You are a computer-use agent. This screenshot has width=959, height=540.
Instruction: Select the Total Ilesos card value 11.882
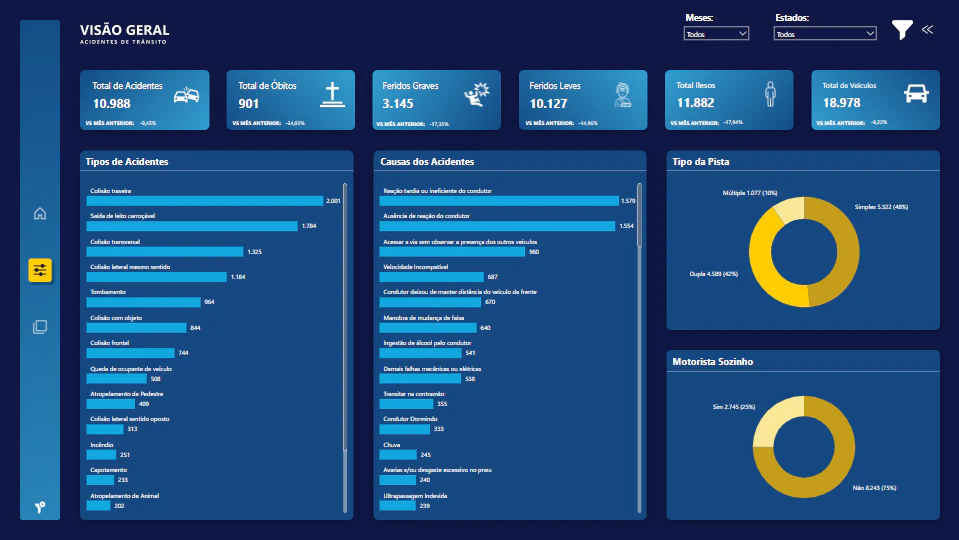(695, 103)
